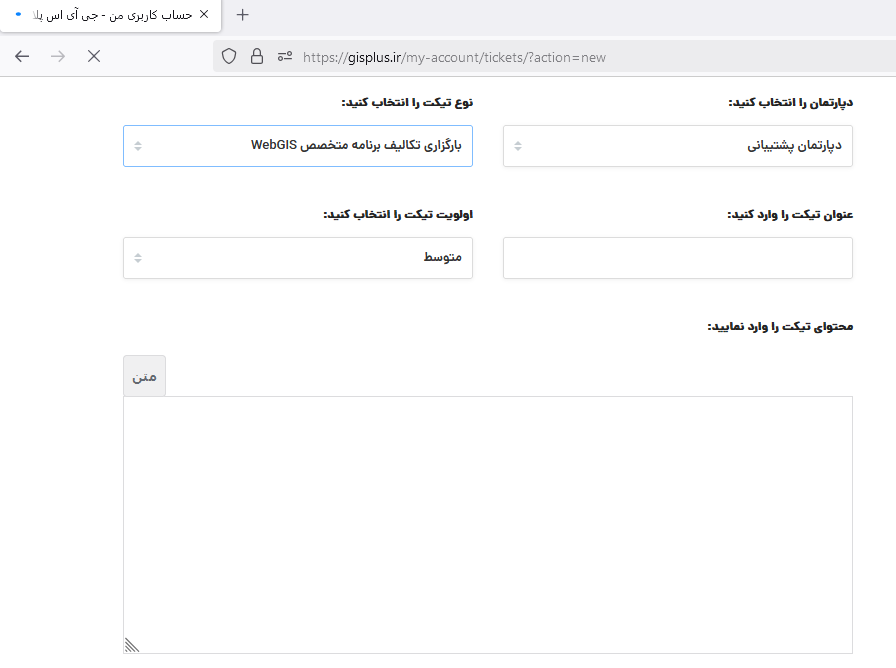Click the forward navigation arrow
Image resolution: width=896 pixels, height=668 pixels.
(x=58, y=56)
